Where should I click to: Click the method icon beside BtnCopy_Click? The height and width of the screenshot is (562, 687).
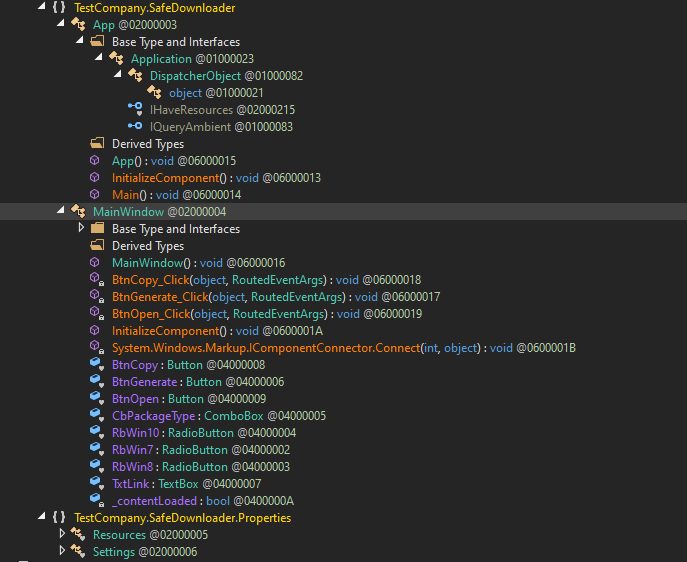click(97, 280)
